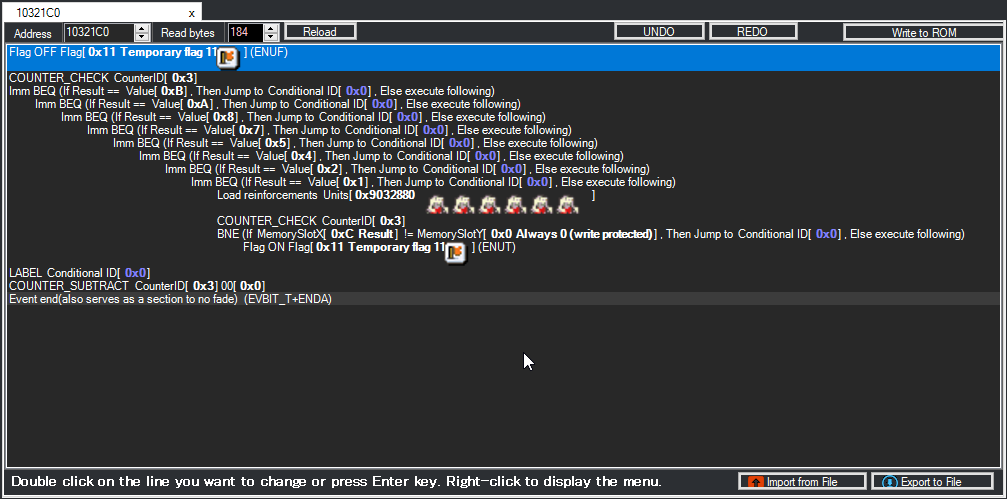Image resolution: width=1007 pixels, height=499 pixels.
Task: Select the Flag OFF 0x11 line
Action: pyautogui.click(x=504, y=58)
